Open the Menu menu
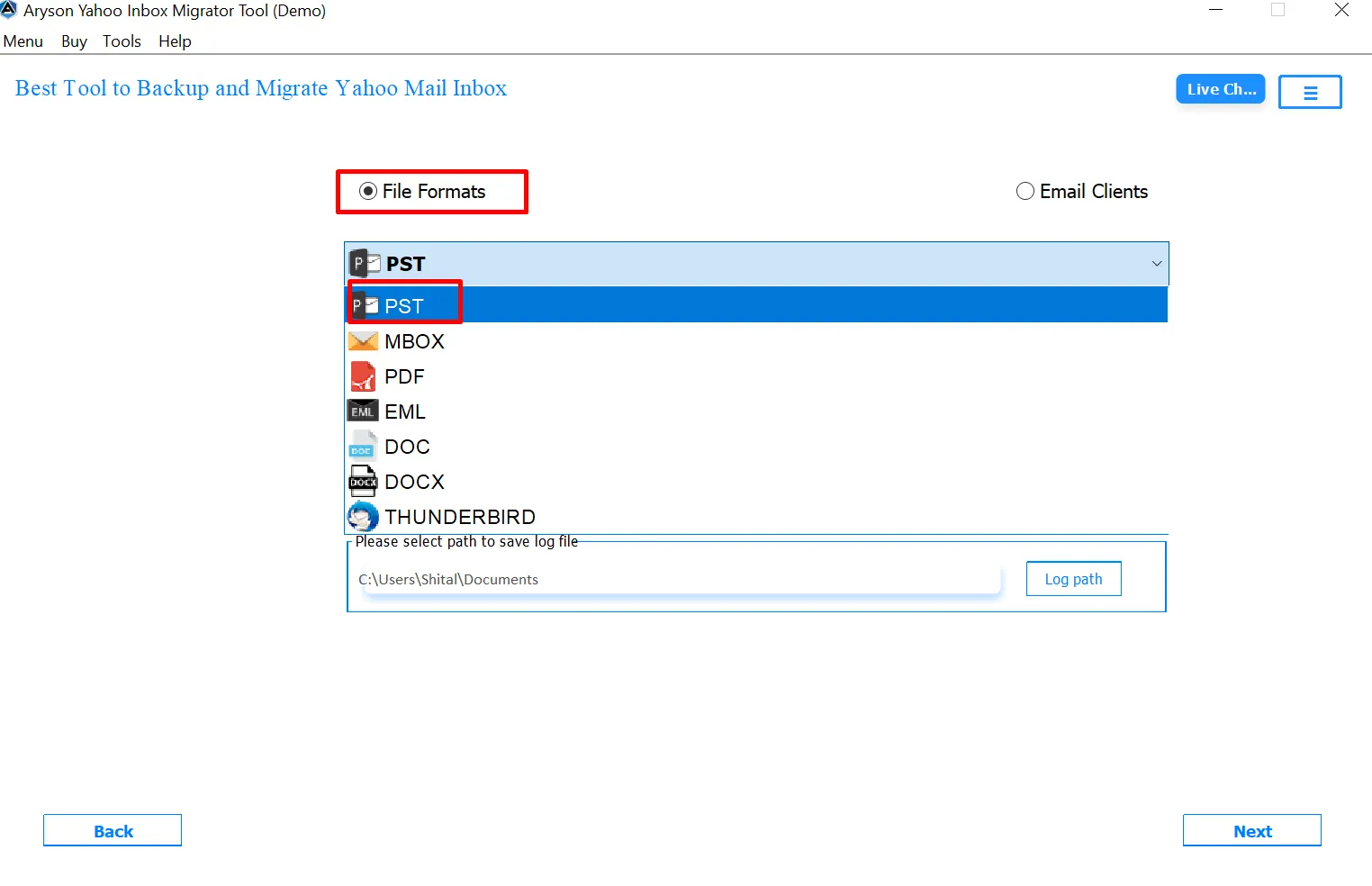Viewport: 1372px width, 886px height. click(23, 41)
